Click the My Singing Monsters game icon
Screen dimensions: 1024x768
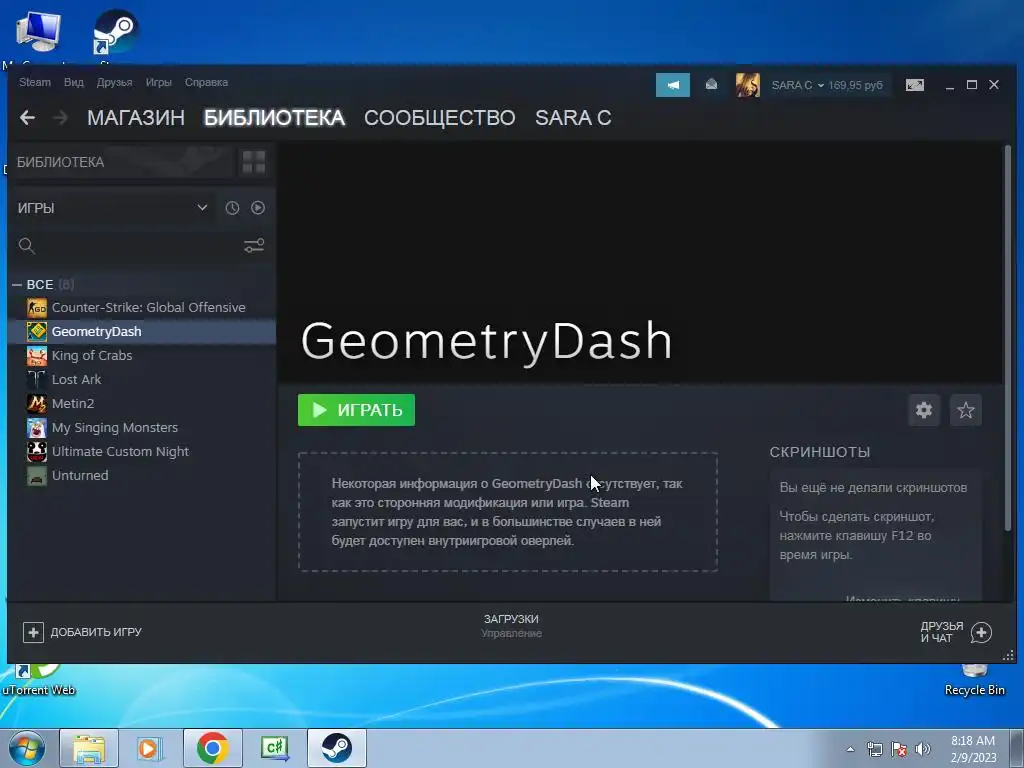[37, 427]
